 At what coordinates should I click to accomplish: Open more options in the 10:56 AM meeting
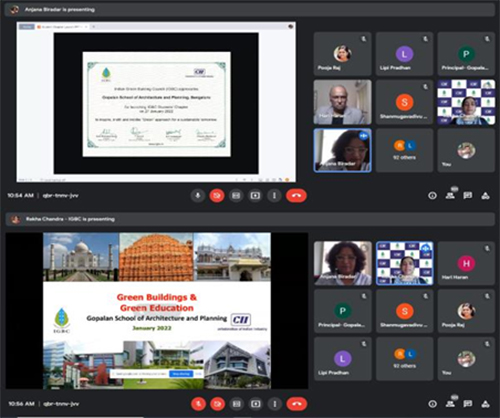pos(275,404)
